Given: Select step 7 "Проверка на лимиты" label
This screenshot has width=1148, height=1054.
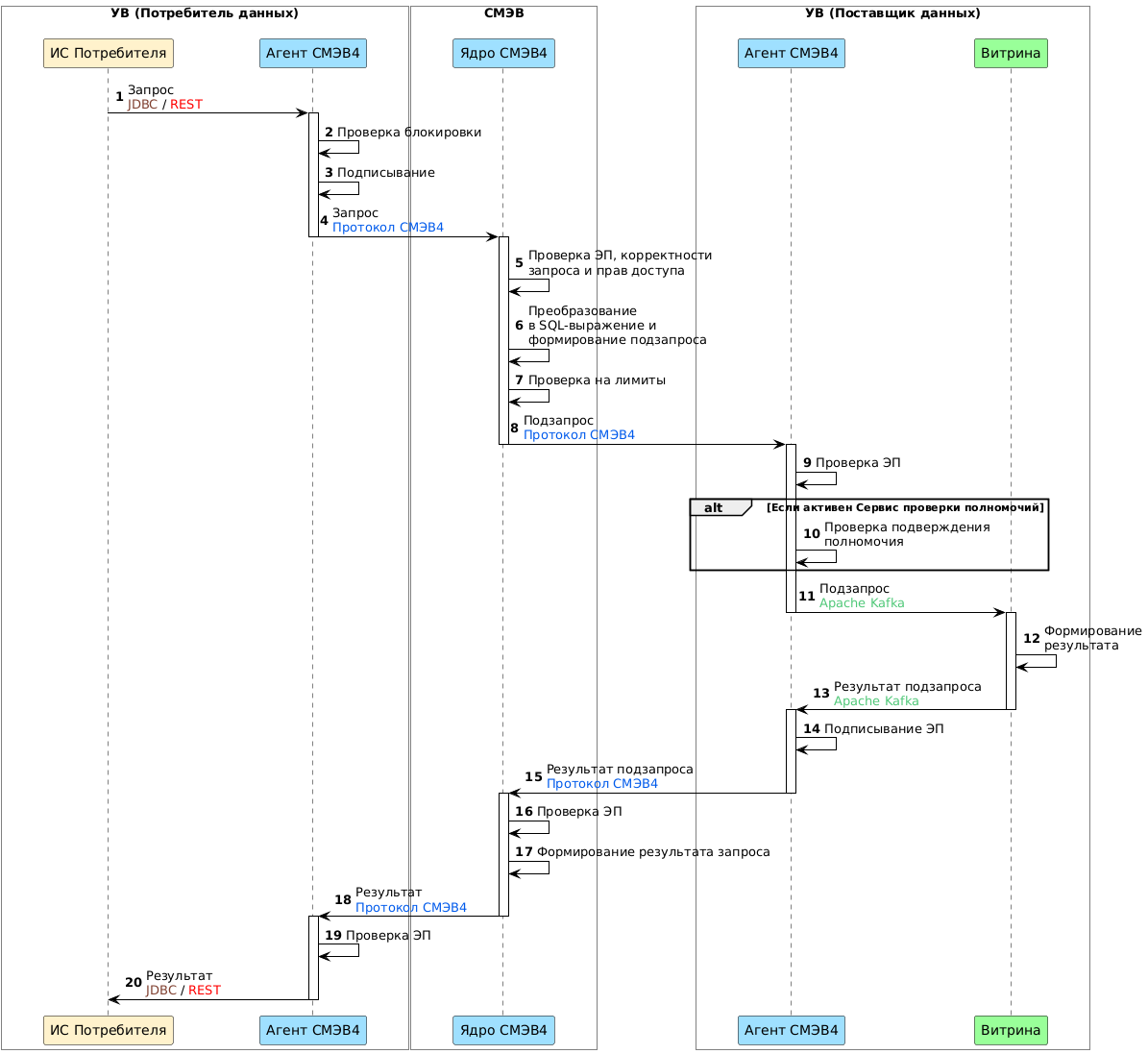Looking at the screenshot, I should pyautogui.click(x=597, y=380).
